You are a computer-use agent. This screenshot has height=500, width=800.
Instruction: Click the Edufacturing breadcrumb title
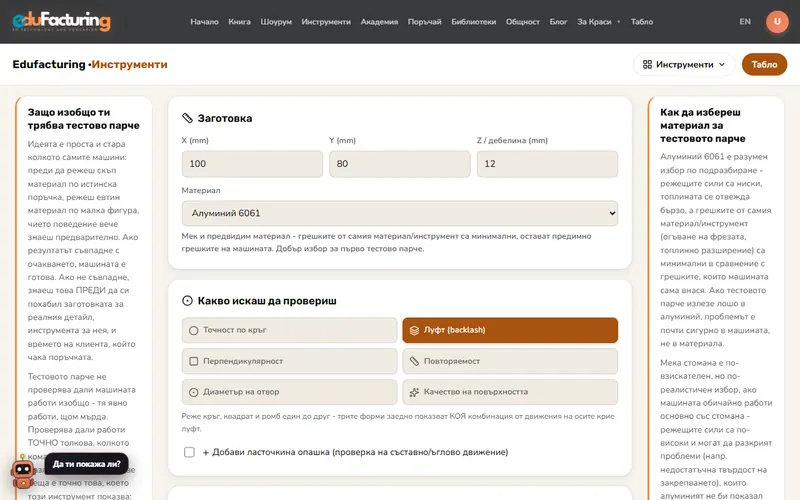point(49,64)
